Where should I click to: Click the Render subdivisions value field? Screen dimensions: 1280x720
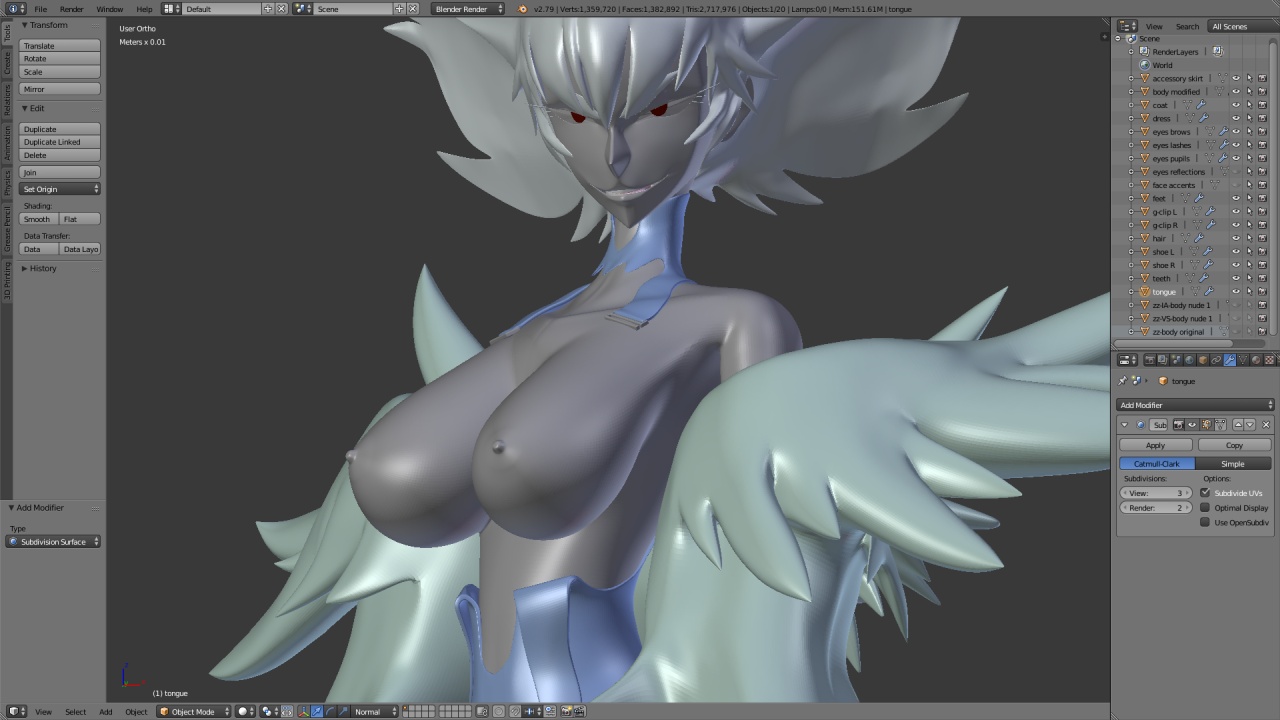coord(1156,508)
